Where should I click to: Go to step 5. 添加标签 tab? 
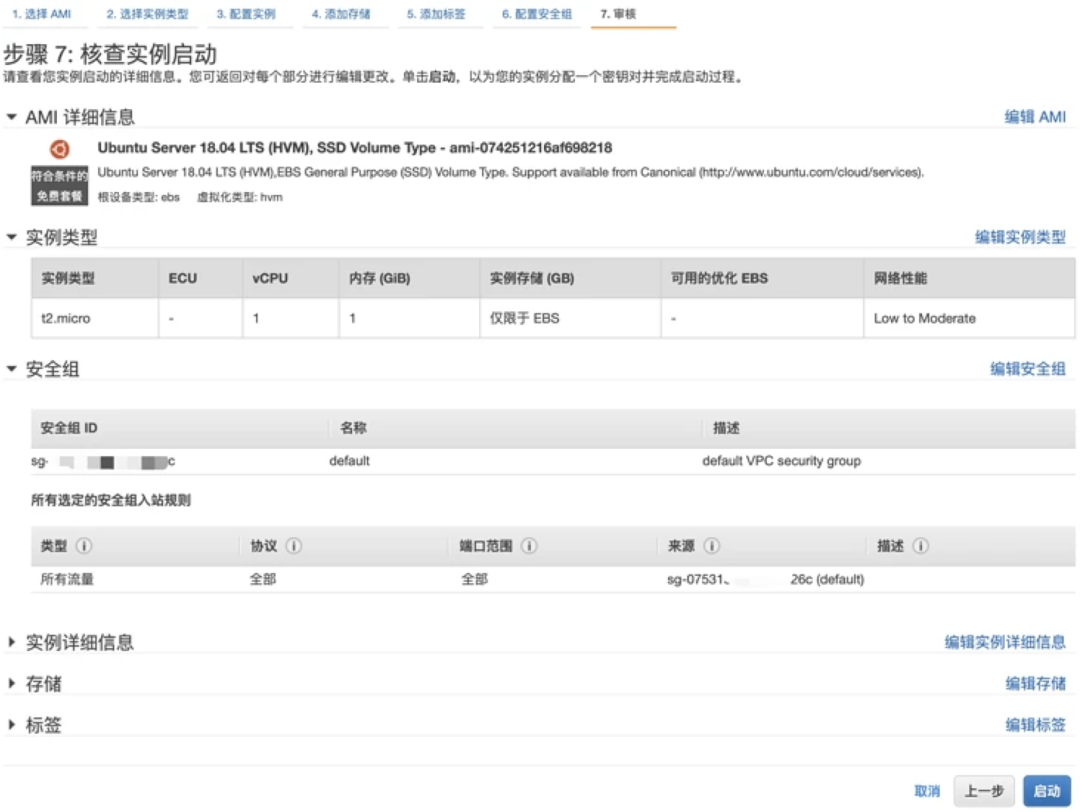pos(436,14)
